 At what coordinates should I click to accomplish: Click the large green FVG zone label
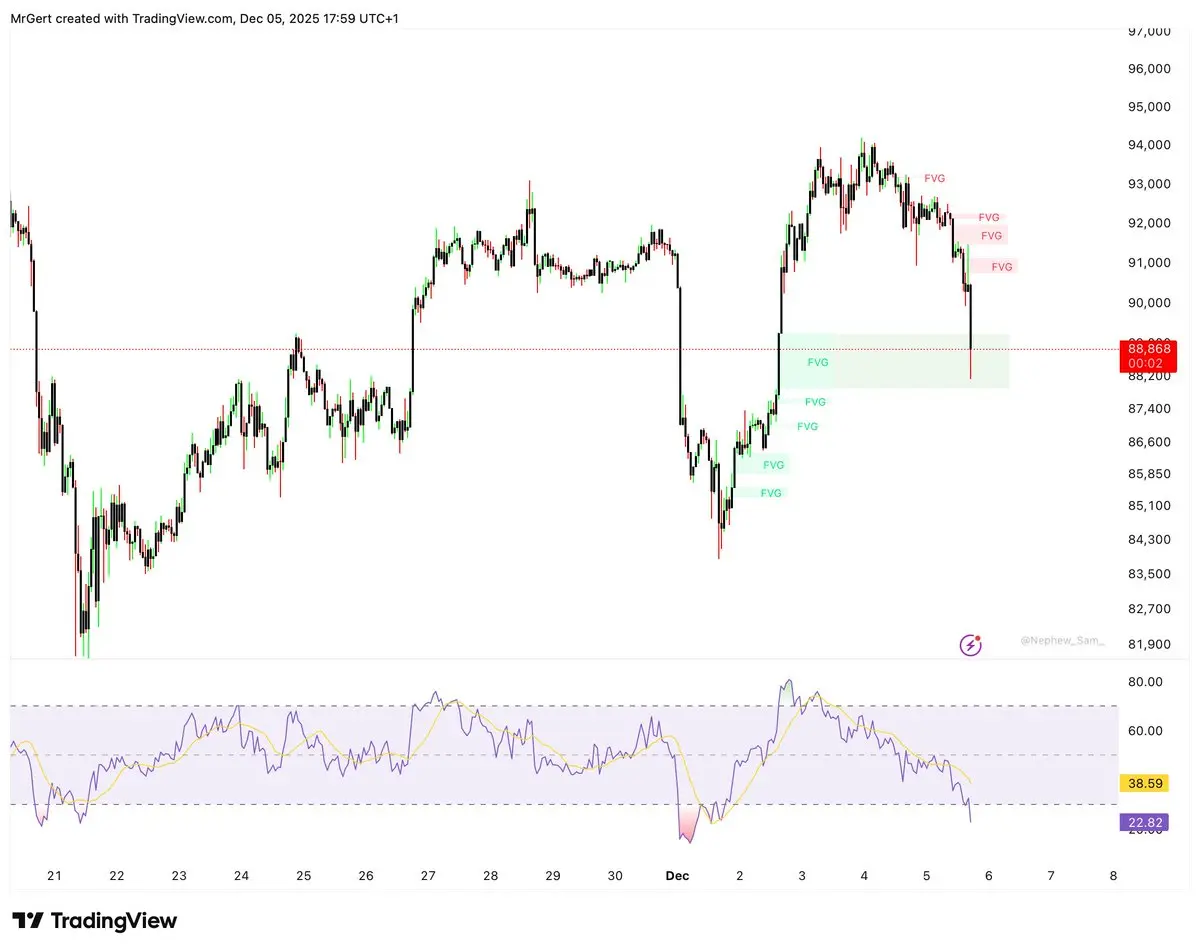(818, 363)
